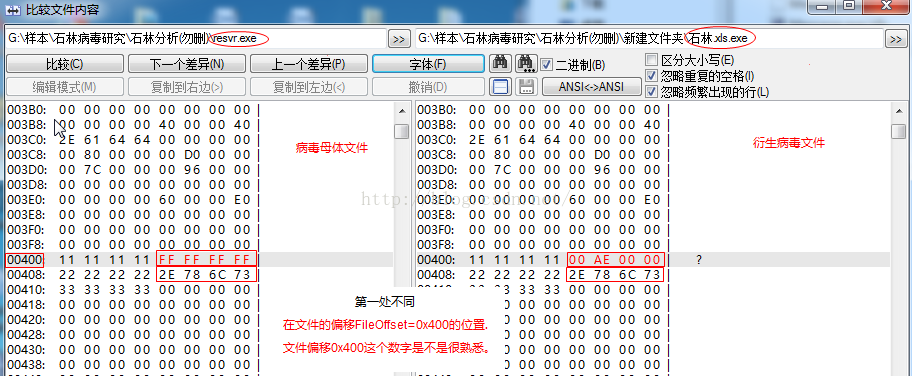Open the file browse >> button for 石林.xls.exe path
Viewport: 912px width, 376px height.
(895, 39)
